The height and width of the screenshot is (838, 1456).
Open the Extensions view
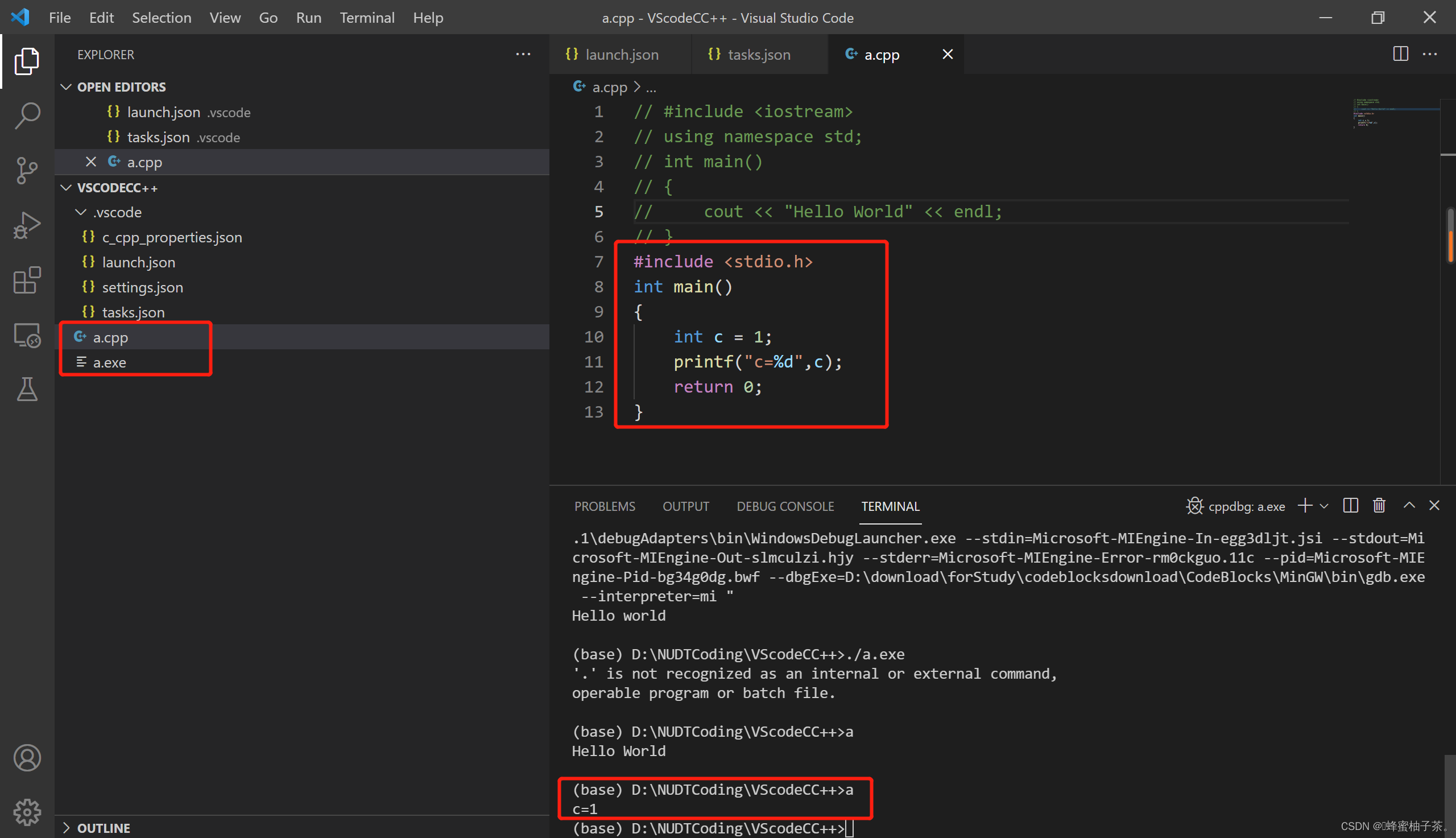point(27,280)
